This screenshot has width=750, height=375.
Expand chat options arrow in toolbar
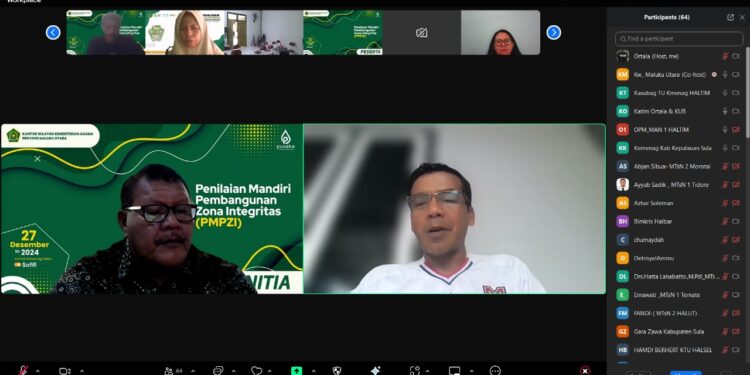tap(233, 371)
